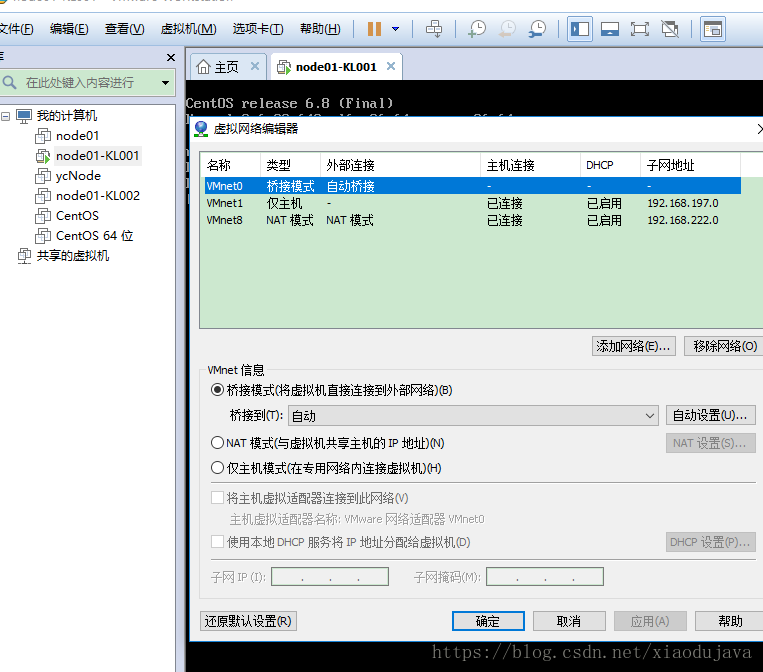This screenshot has width=763, height=672.
Task: Open the 虚拟机(M) menu
Action: point(188,29)
